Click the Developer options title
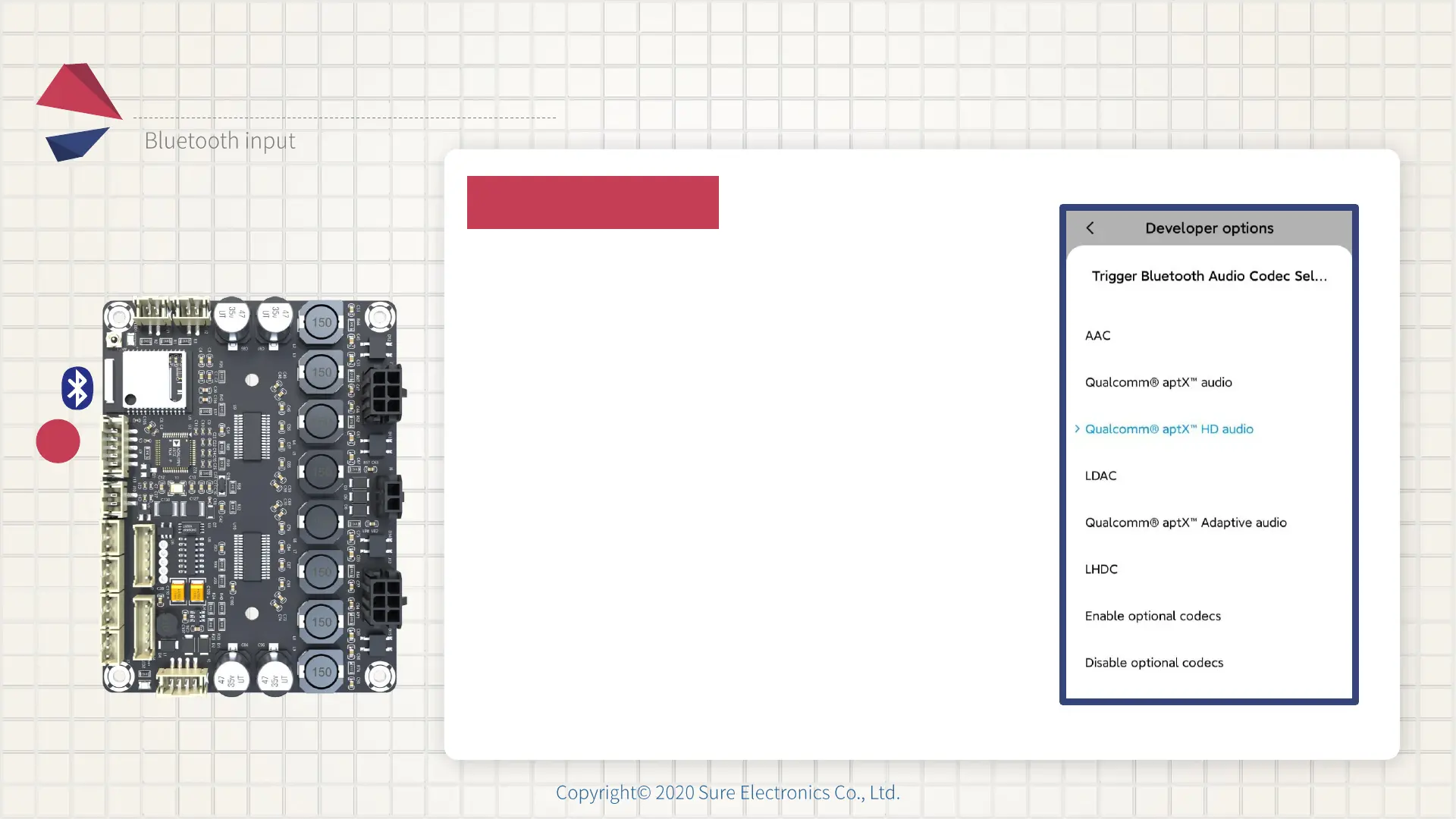Screen dimensions: 1456x819 tap(1209, 228)
